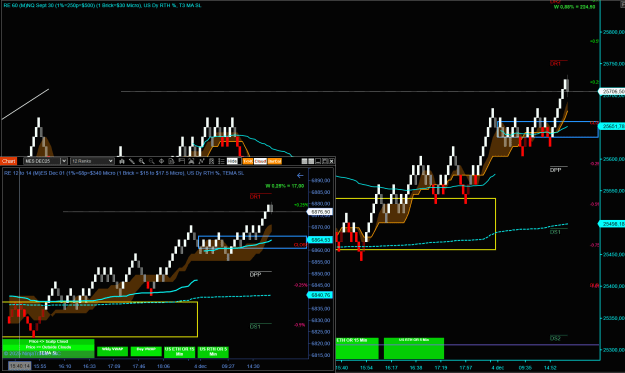The image size is (625, 373).
Task: Click the 25706 price marker on MNQ axis
Action: click(x=612, y=92)
